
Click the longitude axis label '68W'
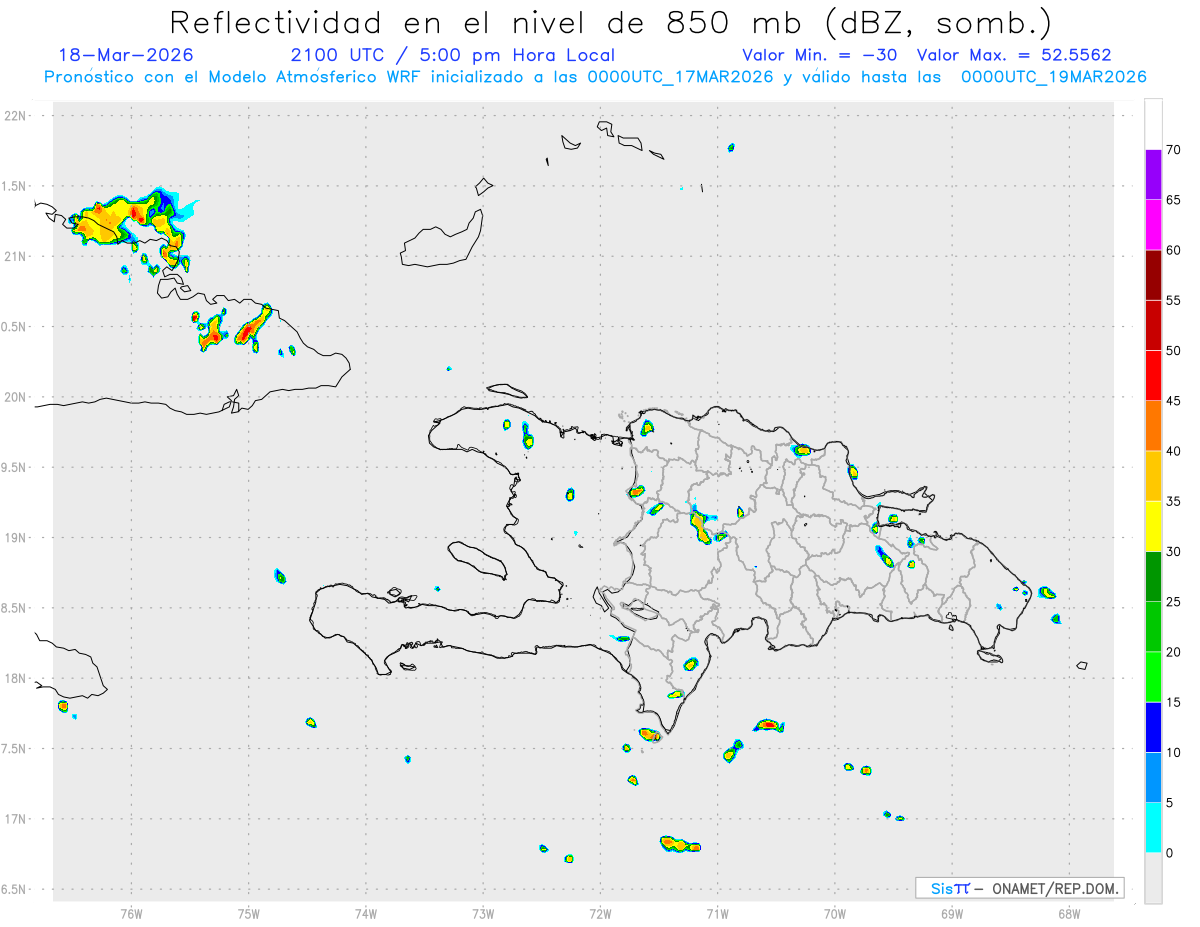[x=1069, y=913]
